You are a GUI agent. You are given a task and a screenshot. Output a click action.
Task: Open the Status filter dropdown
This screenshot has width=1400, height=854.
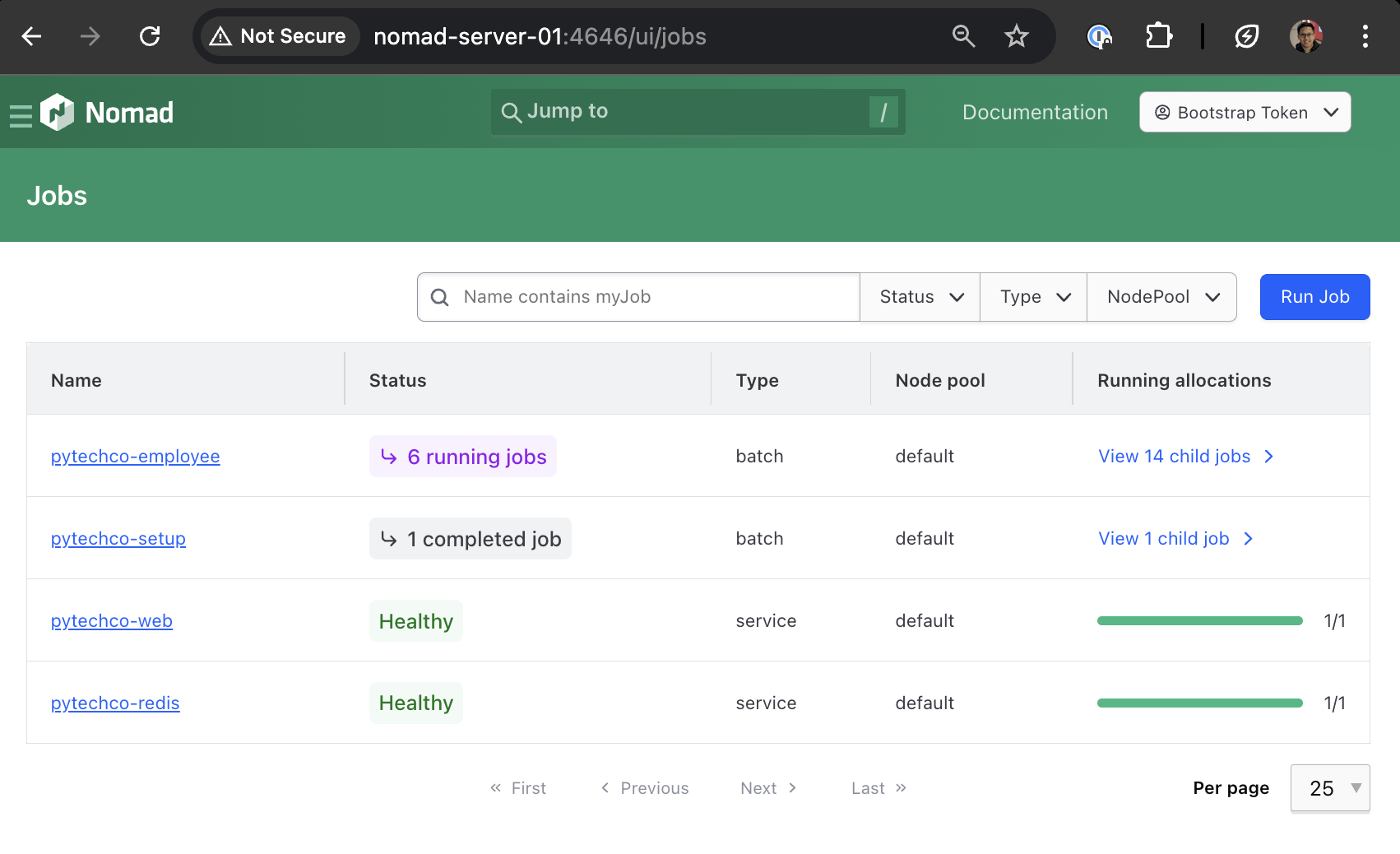[x=919, y=297]
